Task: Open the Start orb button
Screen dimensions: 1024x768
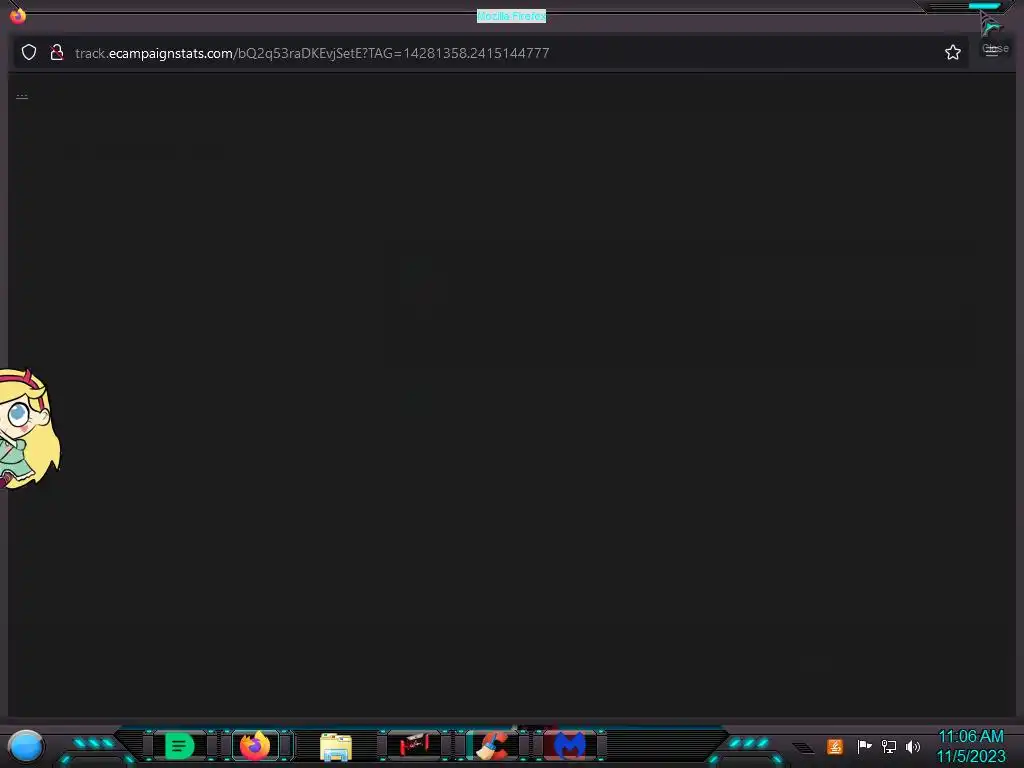Action: [x=25, y=746]
